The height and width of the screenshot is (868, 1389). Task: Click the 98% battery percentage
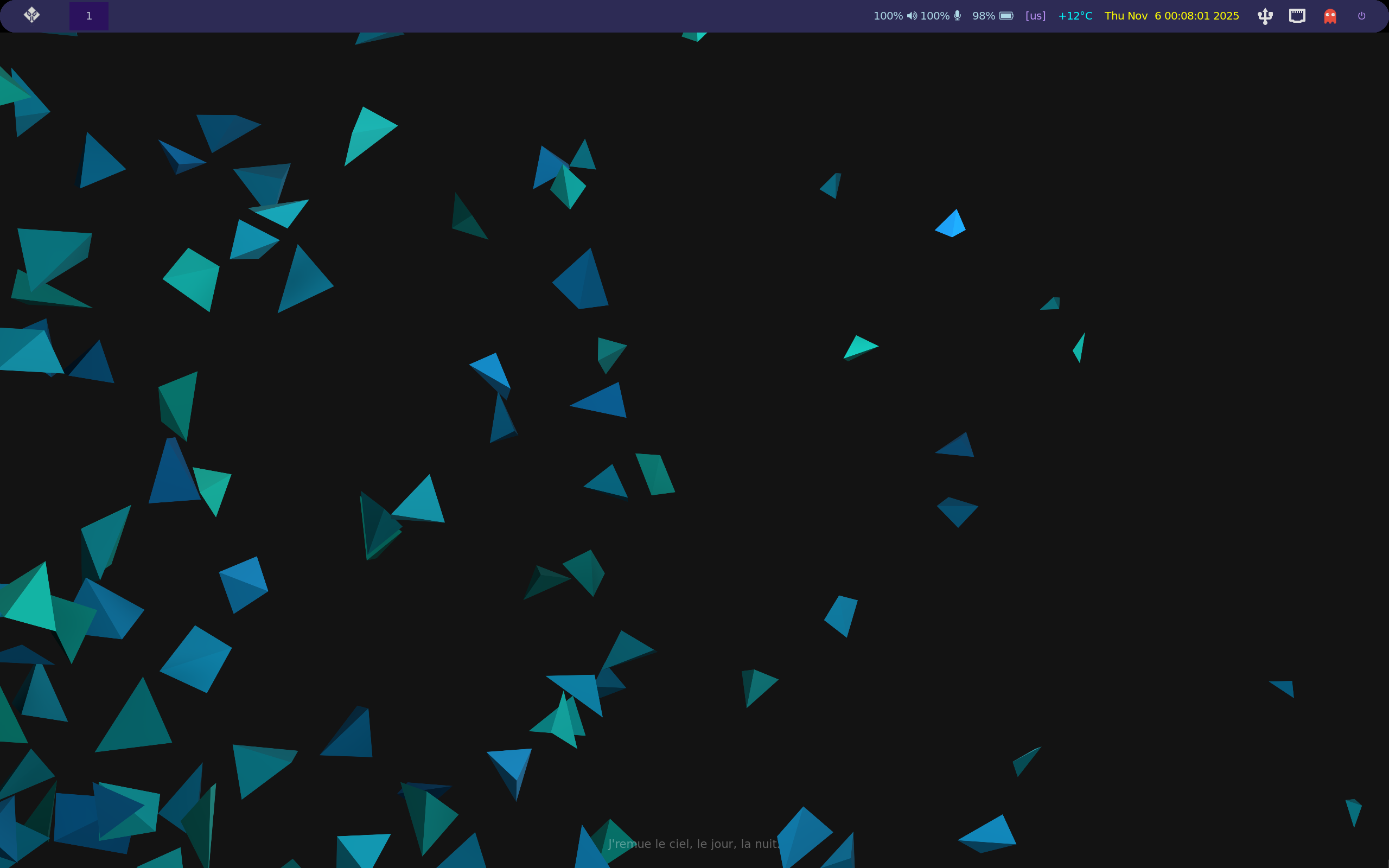[983, 16]
